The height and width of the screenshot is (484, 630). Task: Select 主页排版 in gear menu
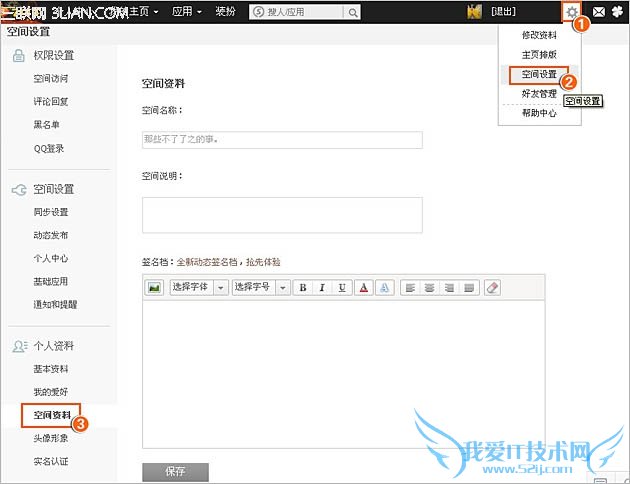pos(539,54)
